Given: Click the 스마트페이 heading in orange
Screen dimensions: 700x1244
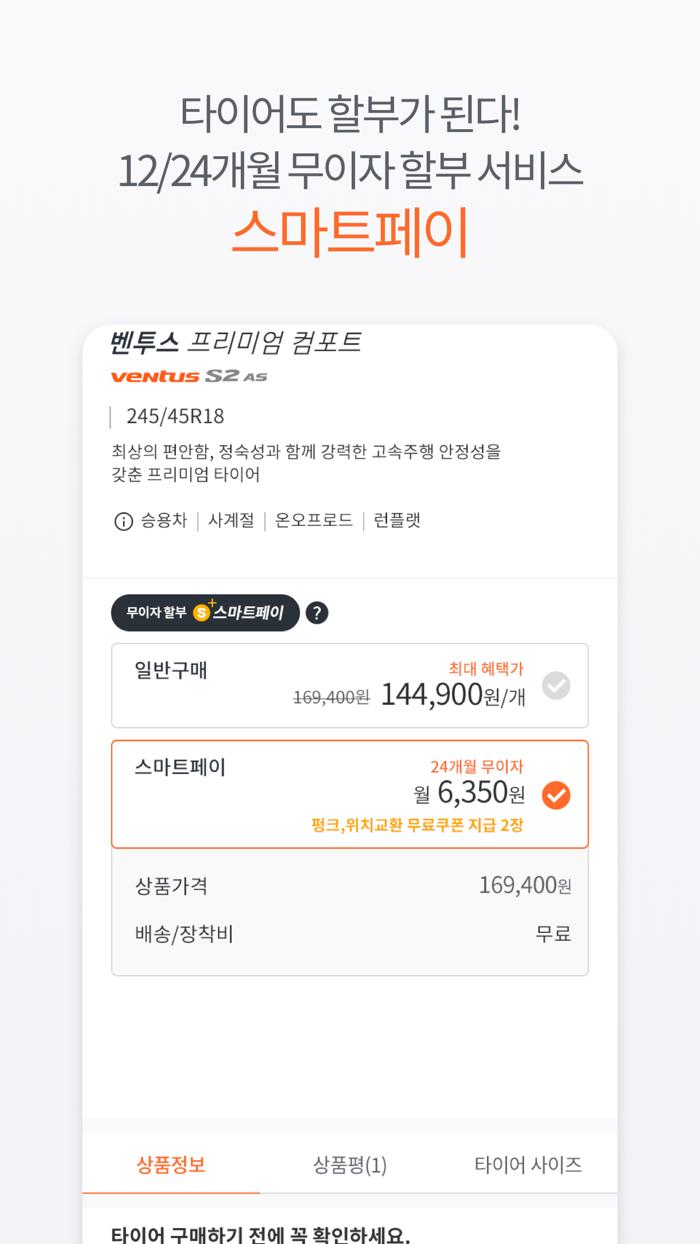Looking at the screenshot, I should point(350,230).
